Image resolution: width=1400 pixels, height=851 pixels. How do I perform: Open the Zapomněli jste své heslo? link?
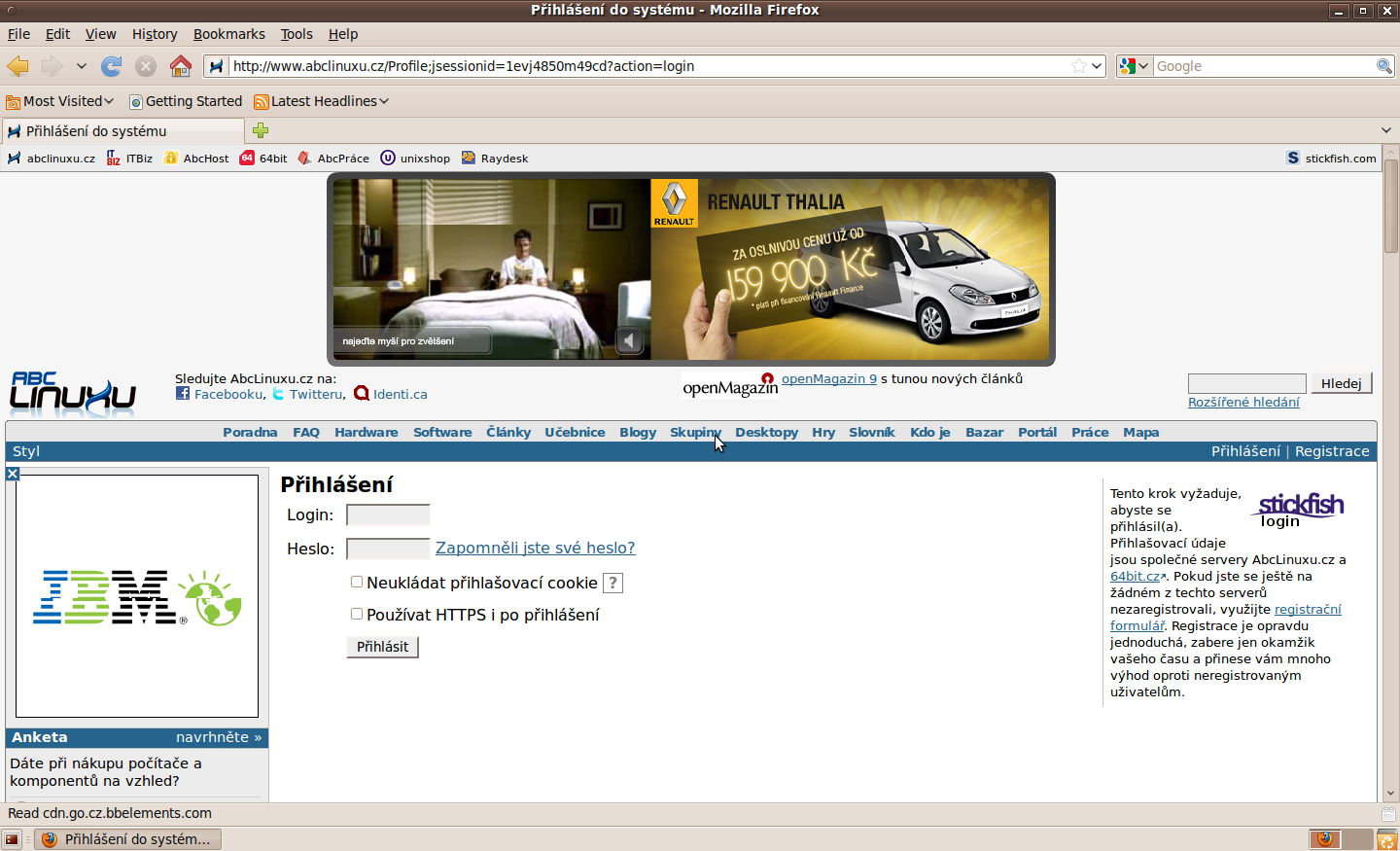pos(535,548)
